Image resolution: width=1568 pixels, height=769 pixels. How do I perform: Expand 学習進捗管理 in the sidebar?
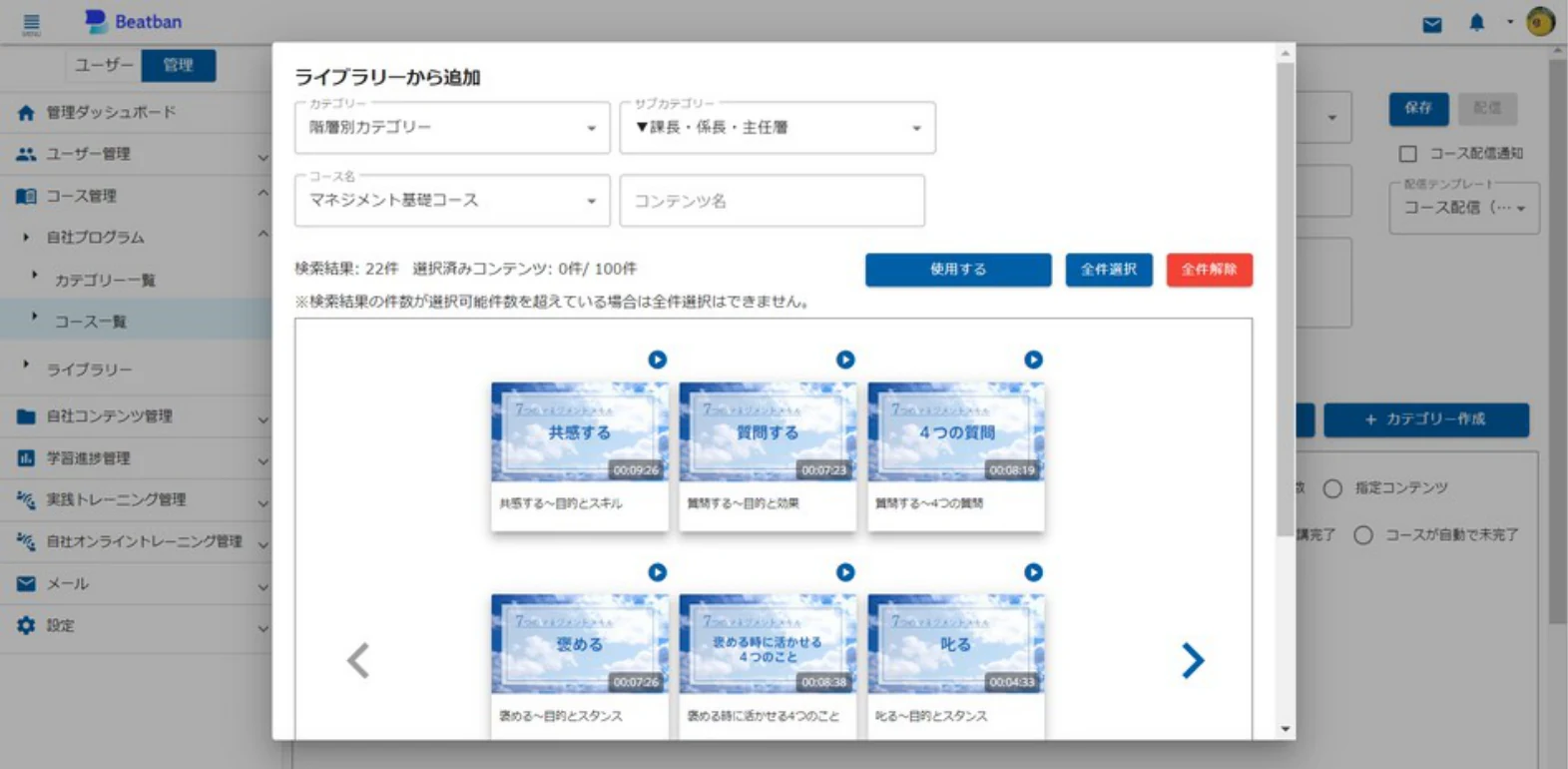[x=136, y=458]
